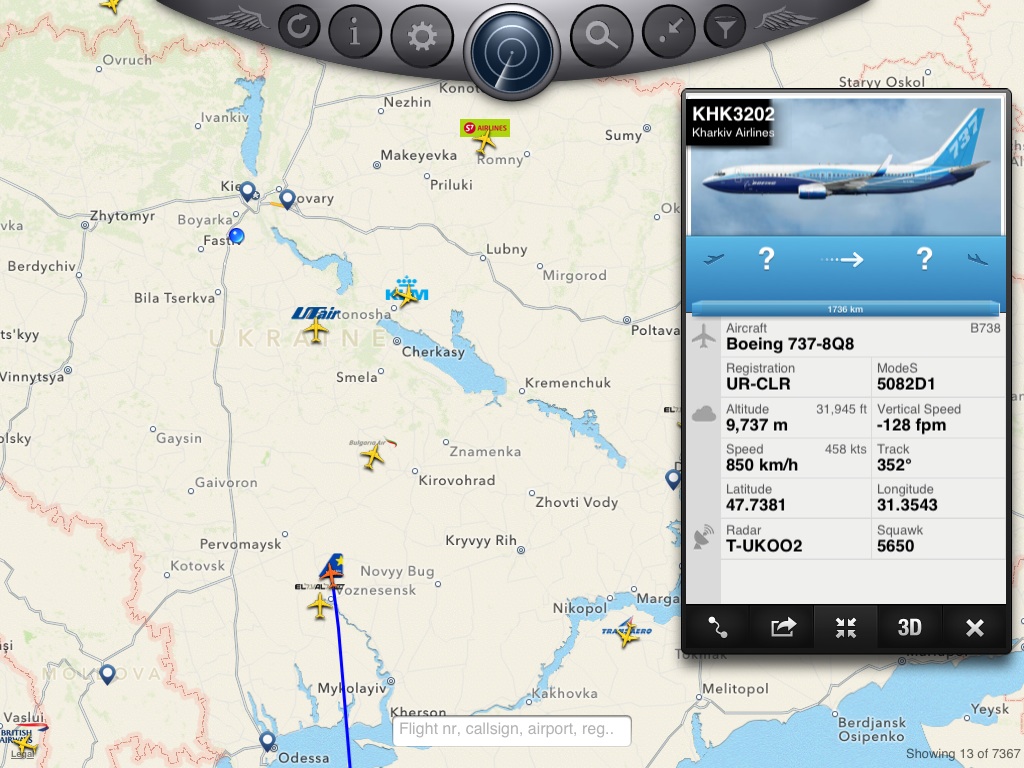Tap the Transaero aircraft near Nikopol
1024x768 pixels.
pyautogui.click(x=627, y=632)
